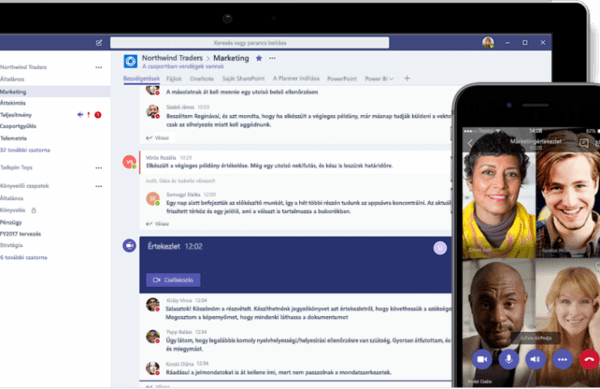Image resolution: width=600 pixels, height=389 pixels.
Task: Open the A Planner indítása tab
Action: pos(296,78)
